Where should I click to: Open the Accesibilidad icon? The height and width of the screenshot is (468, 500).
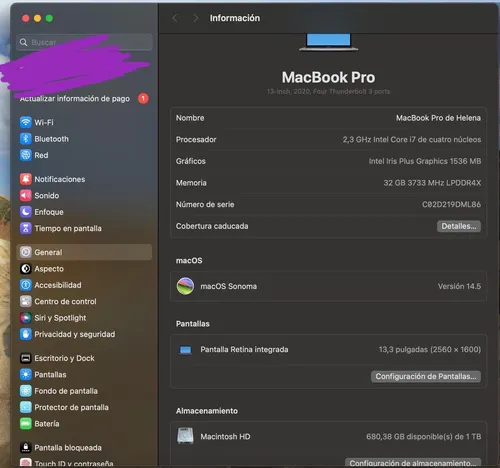pos(26,285)
